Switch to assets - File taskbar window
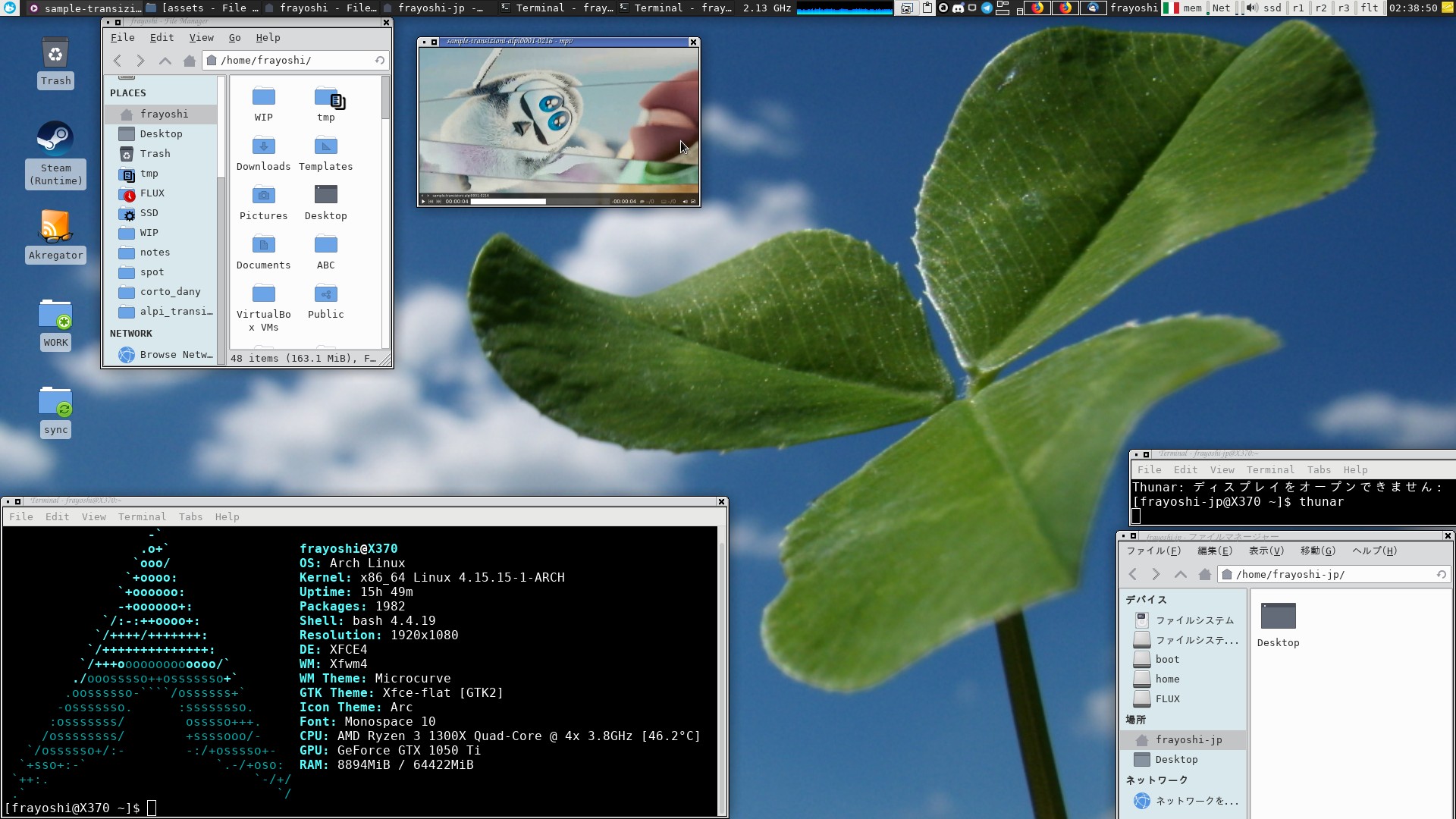 [202, 8]
